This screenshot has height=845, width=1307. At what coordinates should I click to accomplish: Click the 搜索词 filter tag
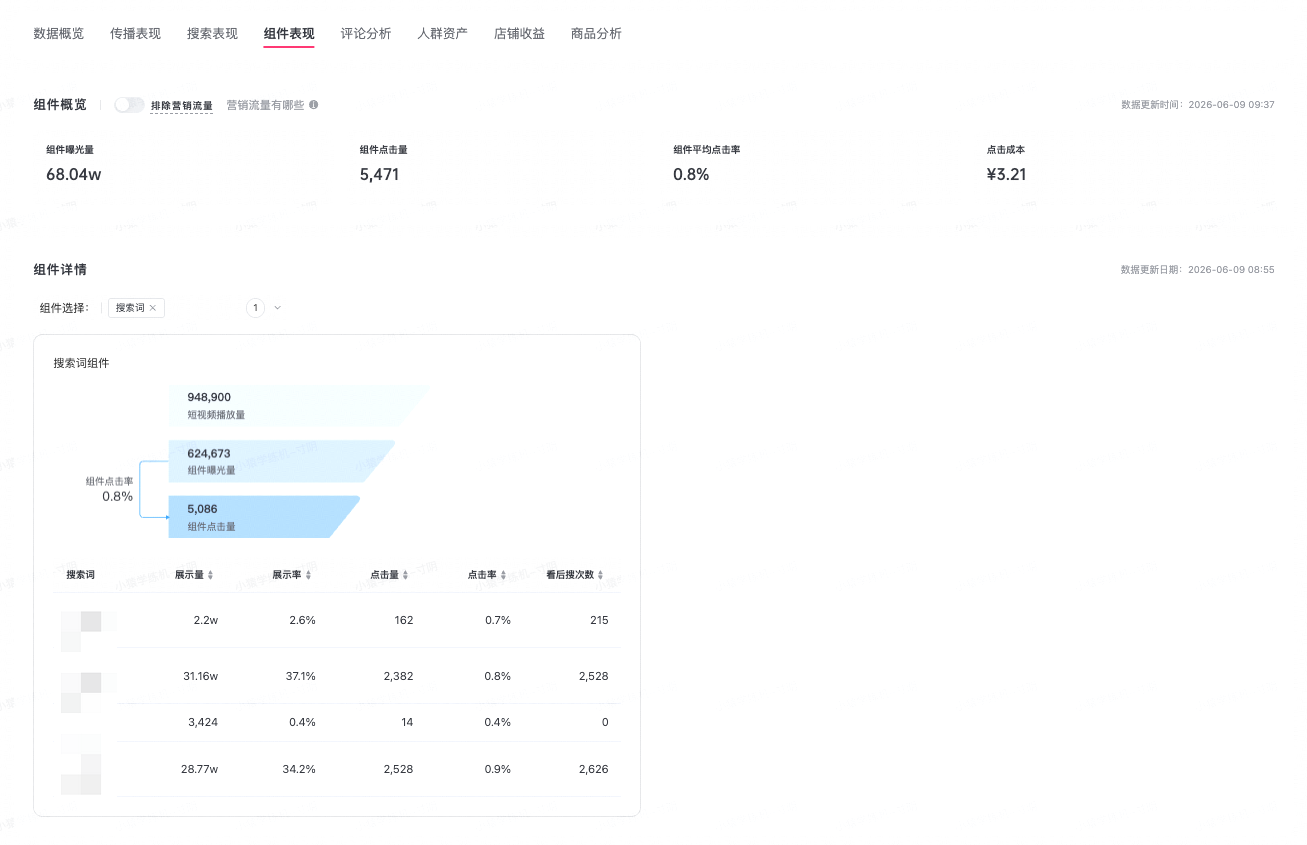tap(136, 308)
